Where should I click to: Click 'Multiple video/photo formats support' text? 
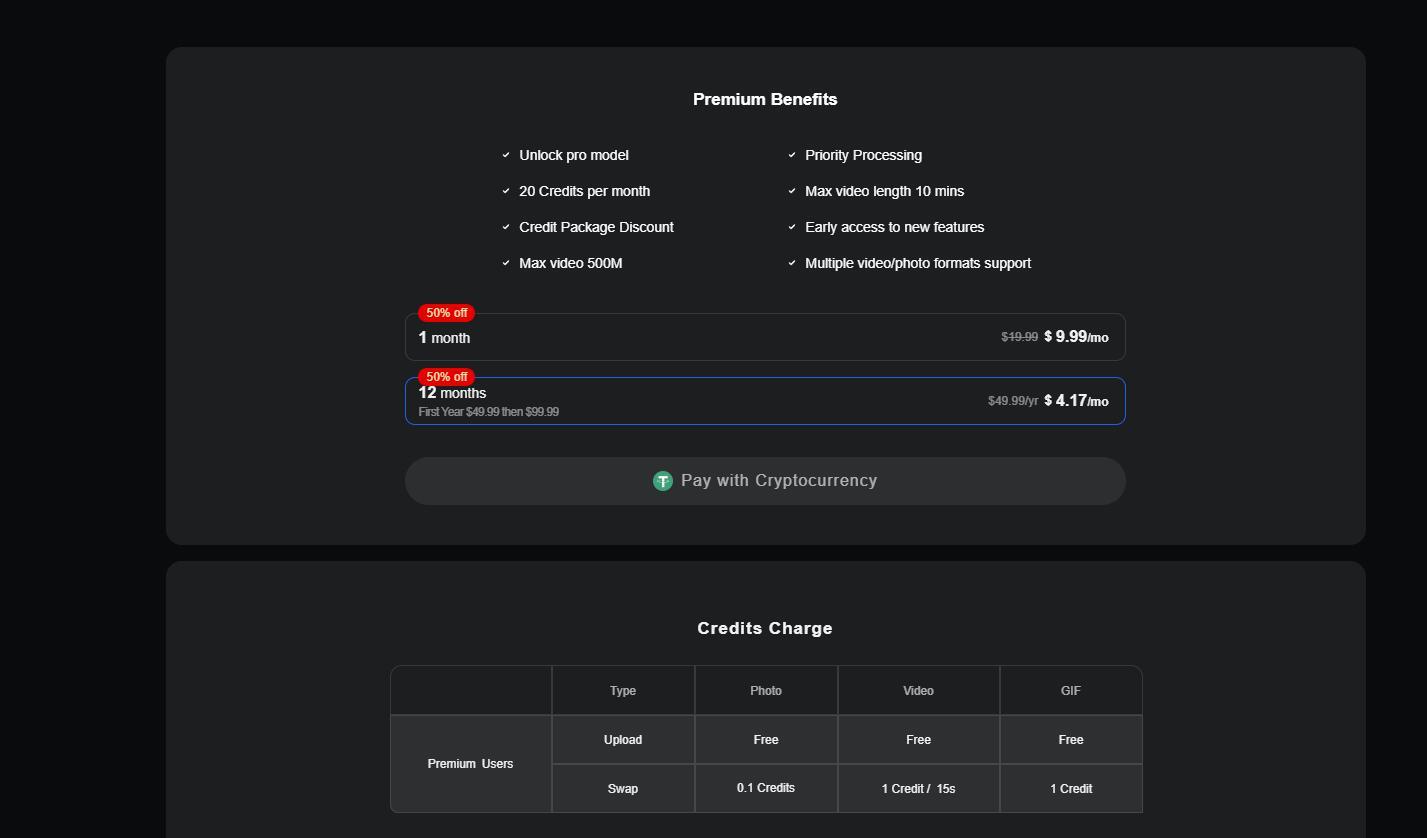tap(918, 263)
